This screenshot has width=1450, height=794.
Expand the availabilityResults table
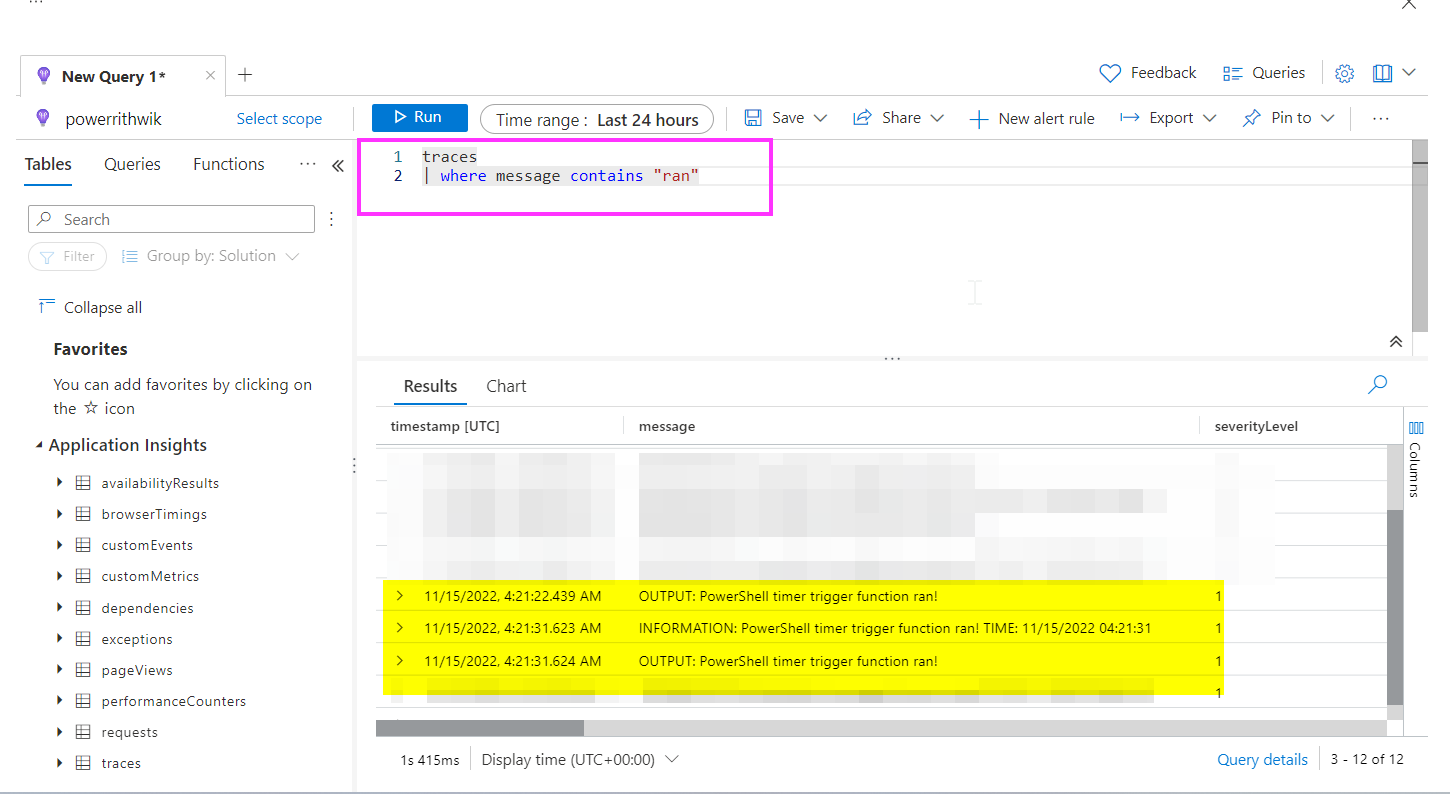[x=60, y=483]
